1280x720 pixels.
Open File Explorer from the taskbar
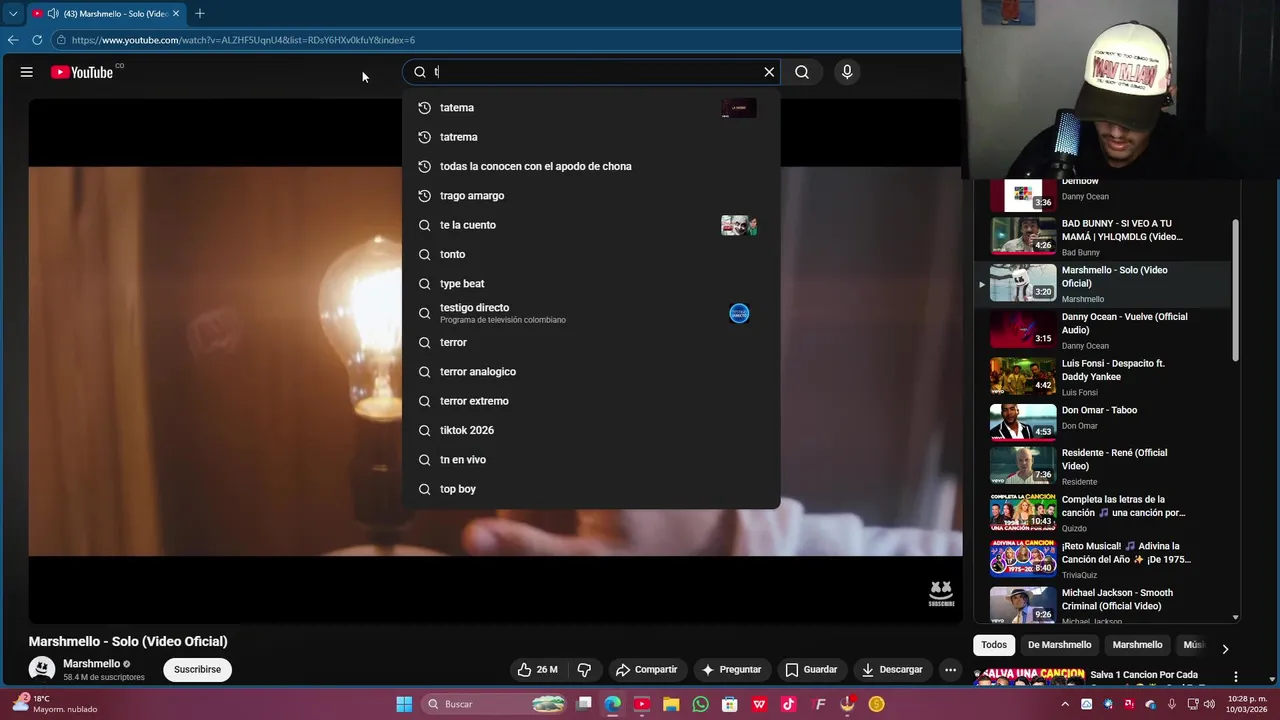click(x=671, y=704)
